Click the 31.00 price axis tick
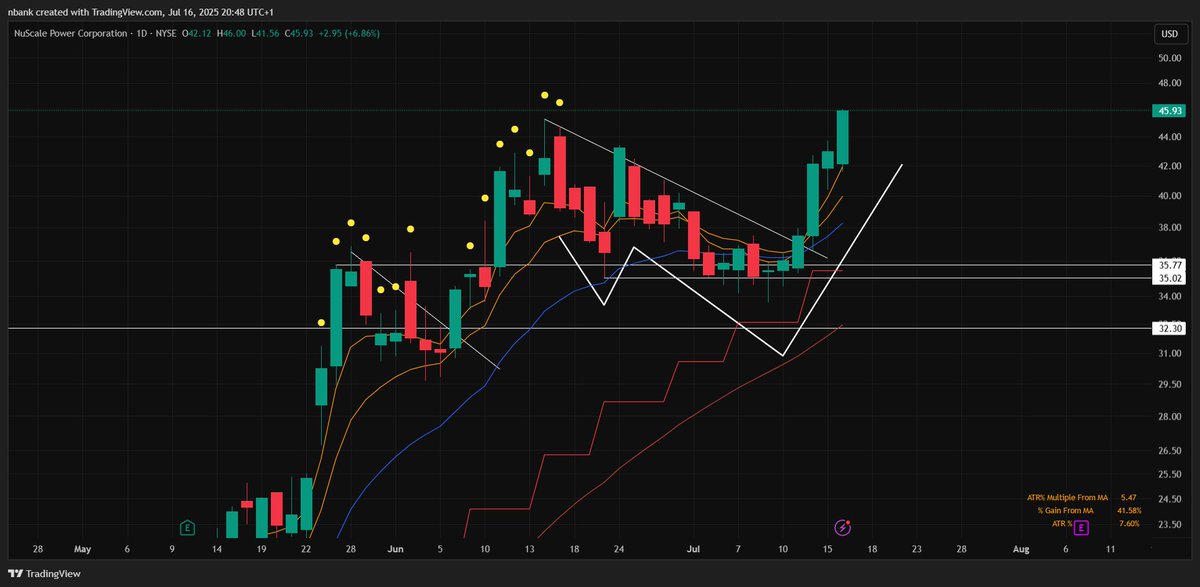 pos(1169,354)
